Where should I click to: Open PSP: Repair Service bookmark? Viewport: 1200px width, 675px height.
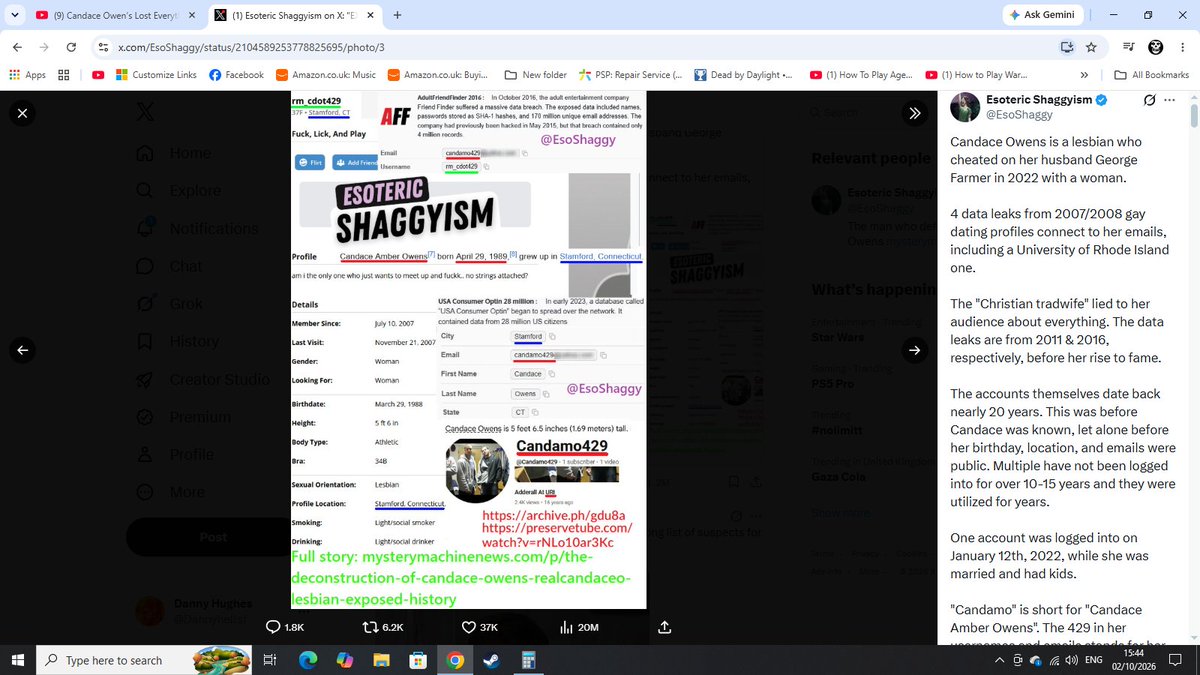[629, 75]
